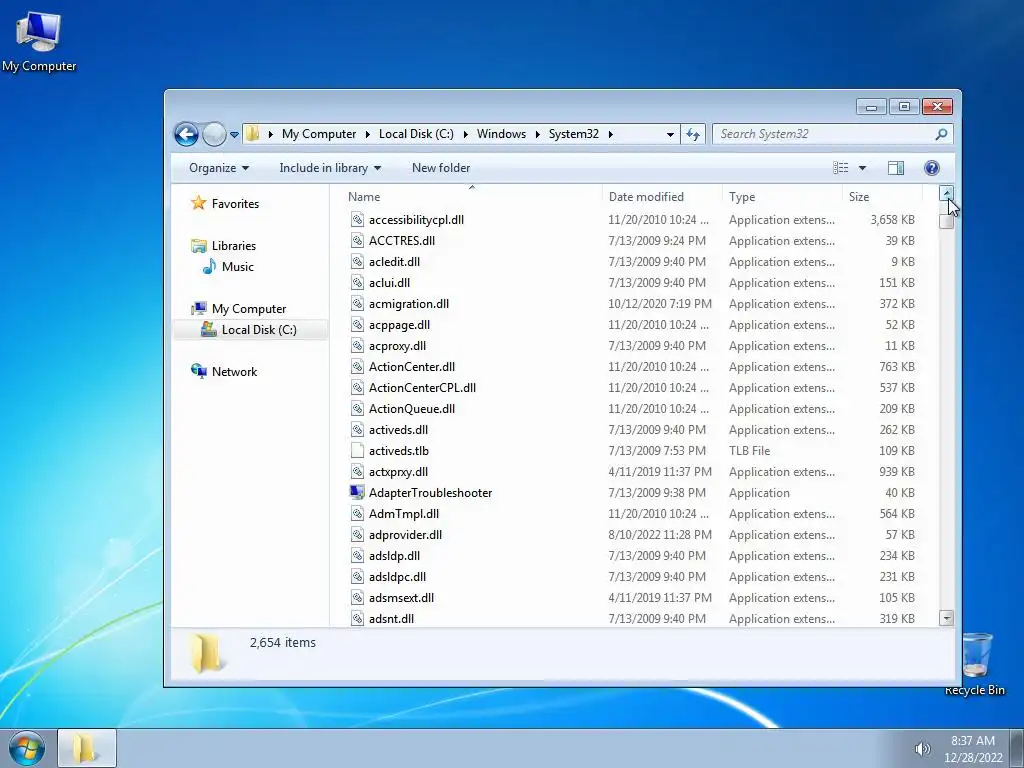Select activeds.dll file icon
This screenshot has width=1024, height=768.
click(357, 430)
